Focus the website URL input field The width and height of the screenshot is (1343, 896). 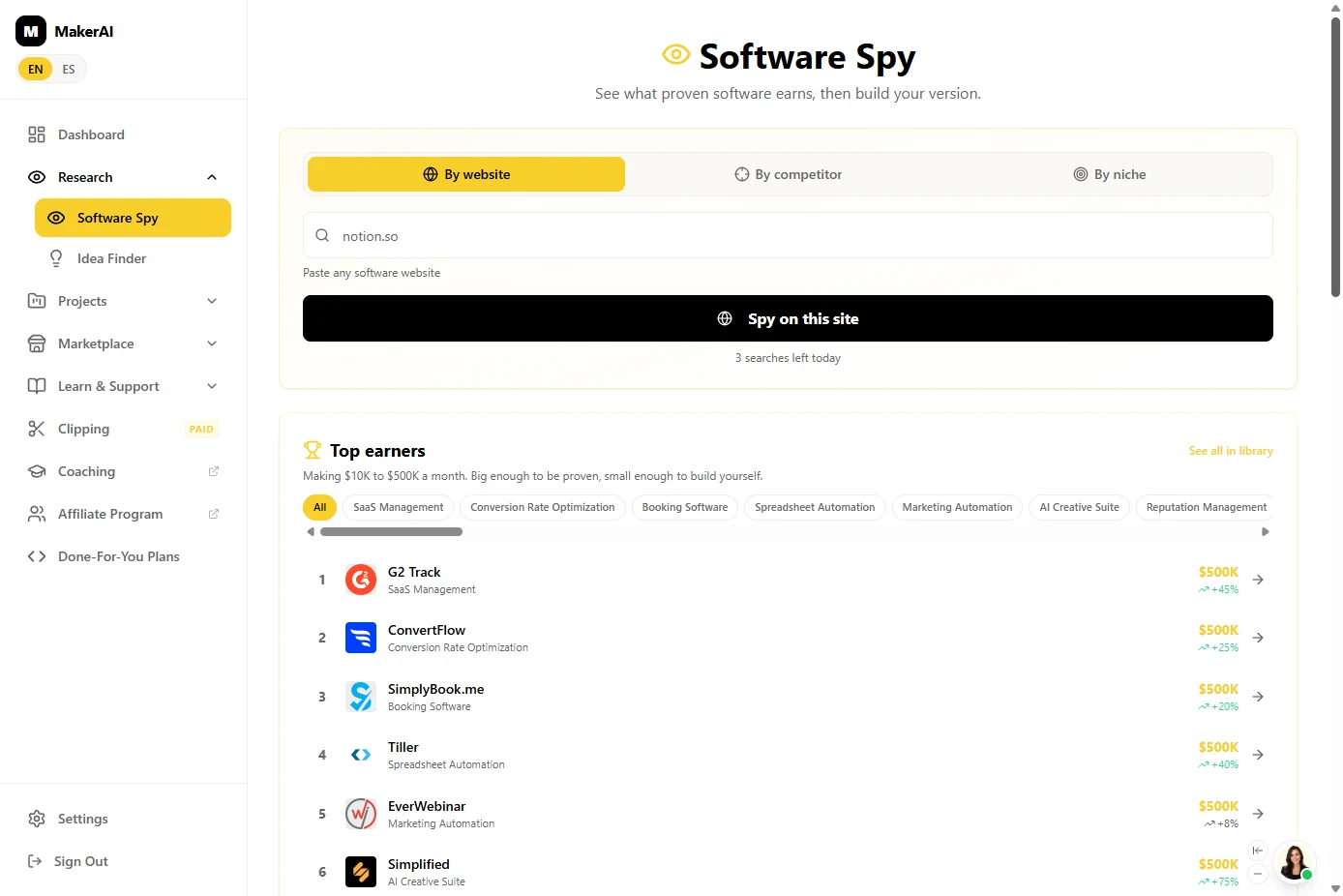click(x=788, y=235)
